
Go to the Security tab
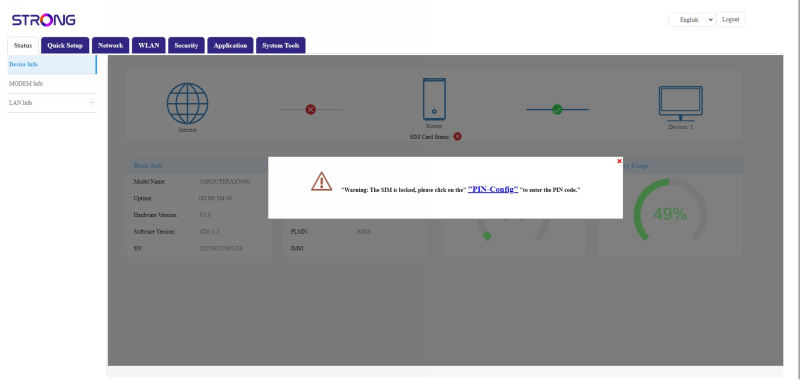click(x=186, y=45)
